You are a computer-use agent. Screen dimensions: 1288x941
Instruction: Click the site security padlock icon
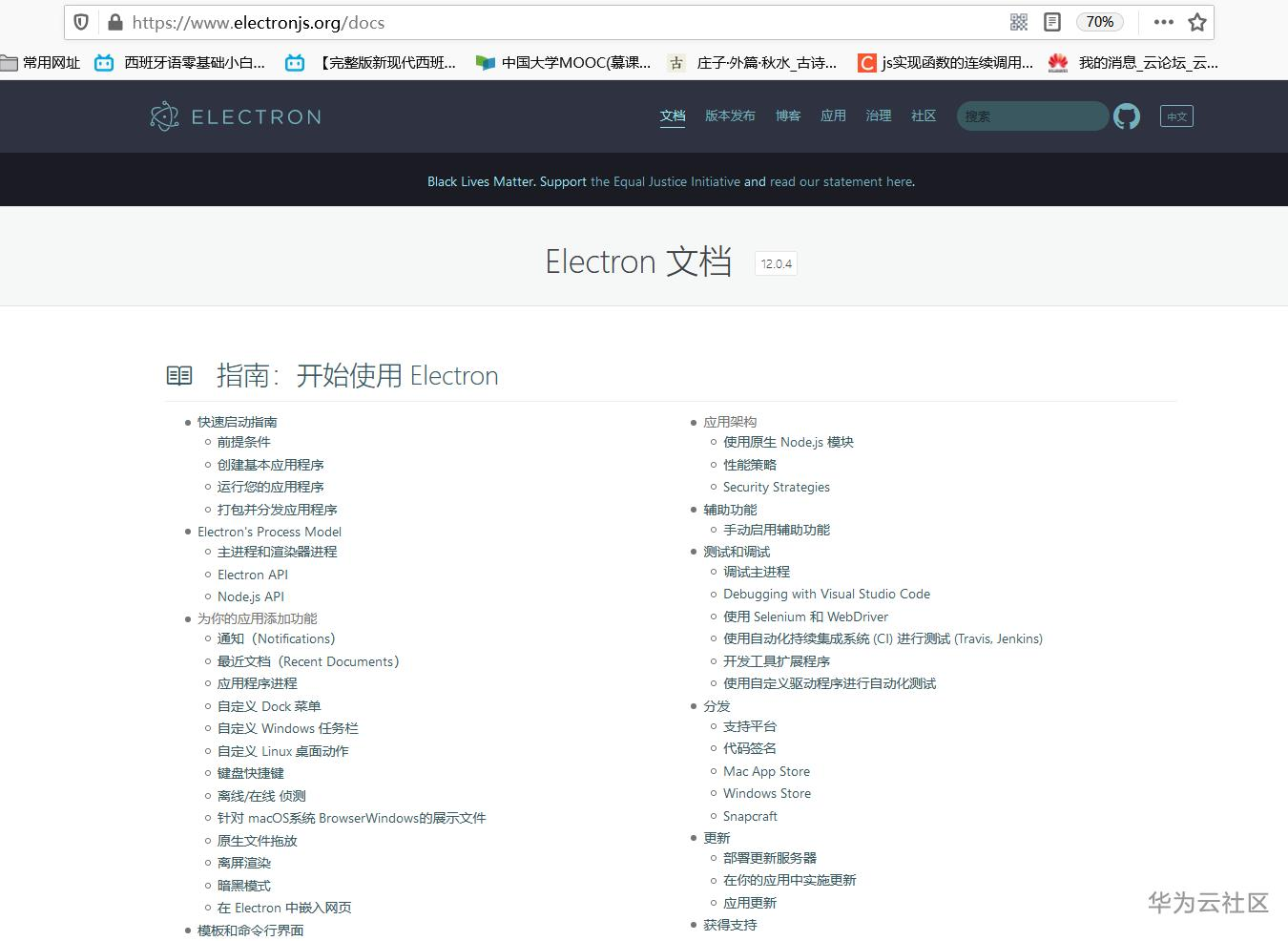114,21
